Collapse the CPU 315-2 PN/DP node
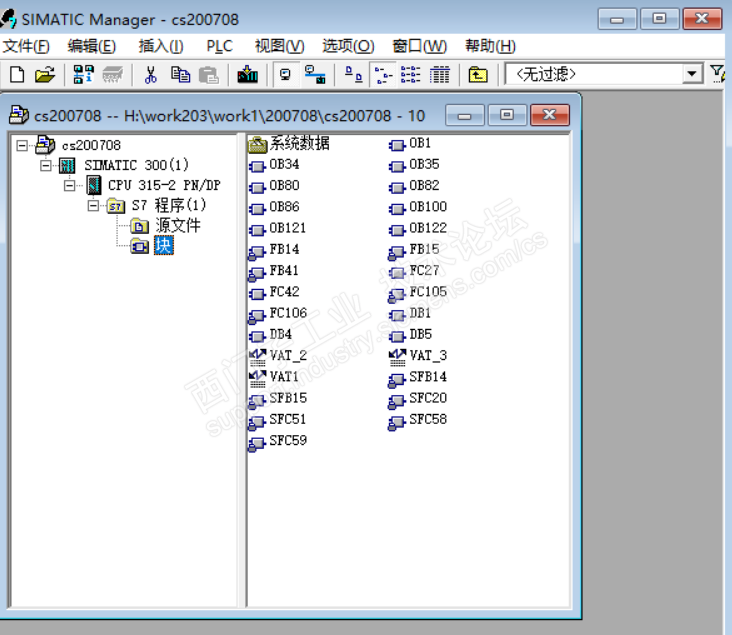Screen dimensions: 732x635 [69, 185]
